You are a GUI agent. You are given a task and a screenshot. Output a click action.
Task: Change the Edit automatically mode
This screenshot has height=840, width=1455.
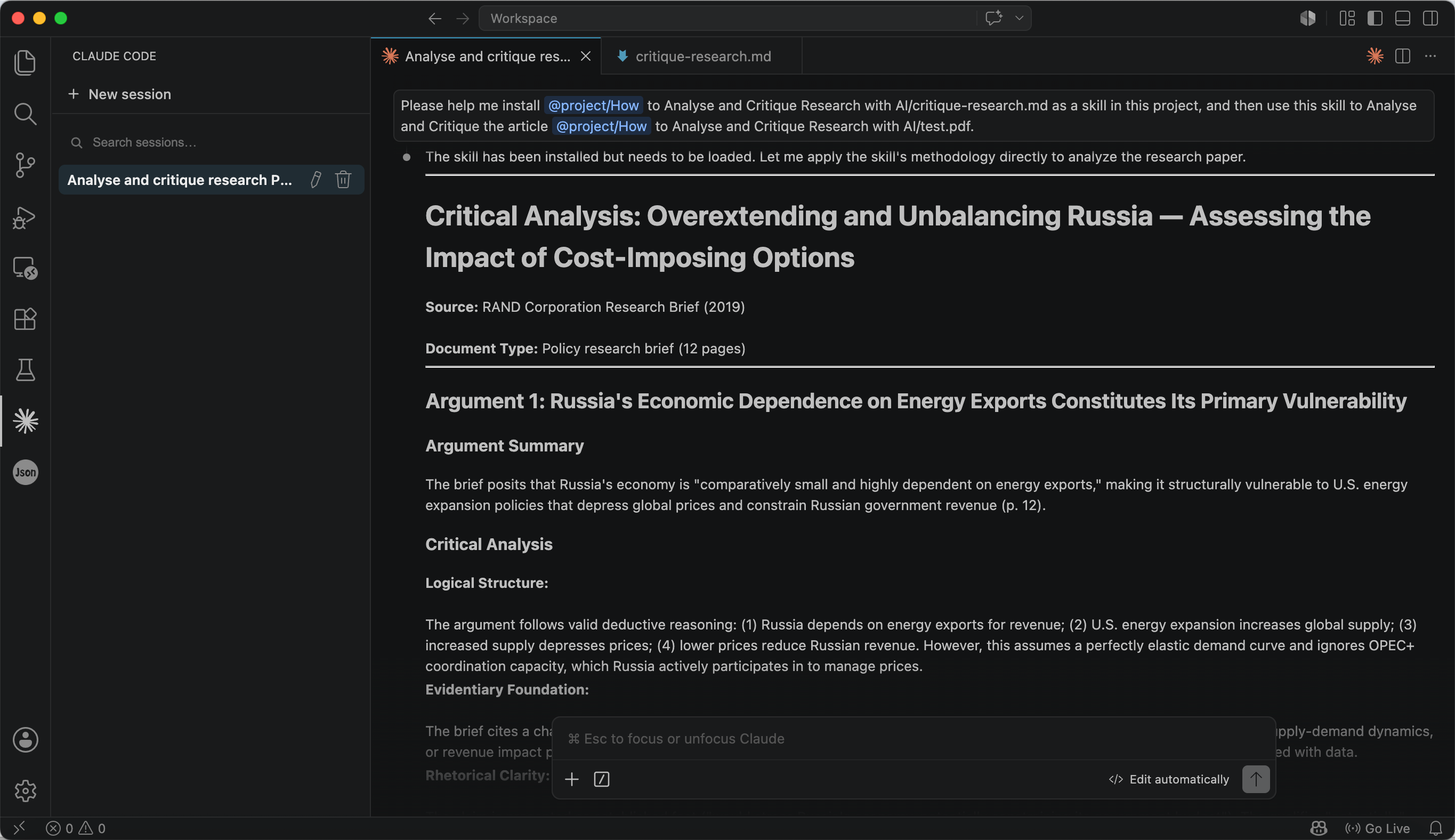tap(1169, 779)
